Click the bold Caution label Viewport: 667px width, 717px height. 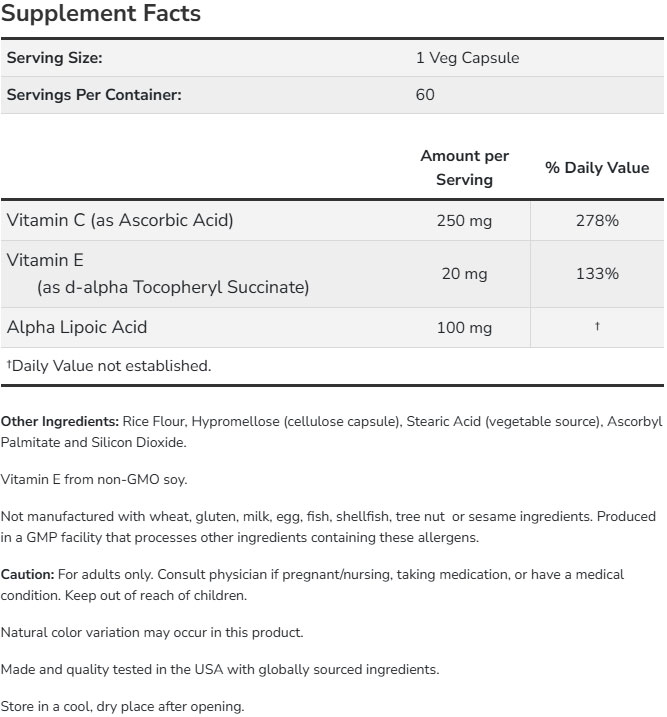(x=27, y=575)
